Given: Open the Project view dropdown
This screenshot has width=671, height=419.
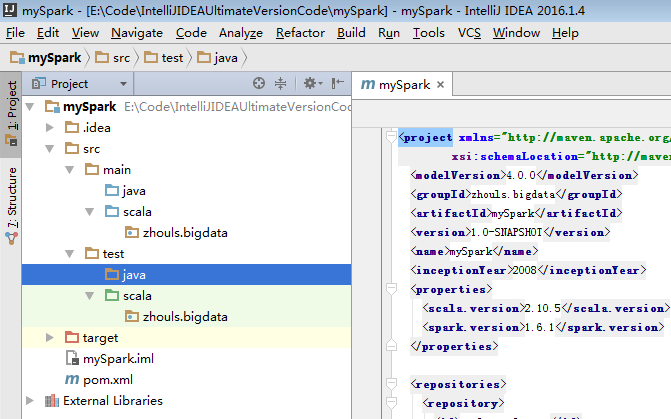Looking at the screenshot, I should point(123,84).
